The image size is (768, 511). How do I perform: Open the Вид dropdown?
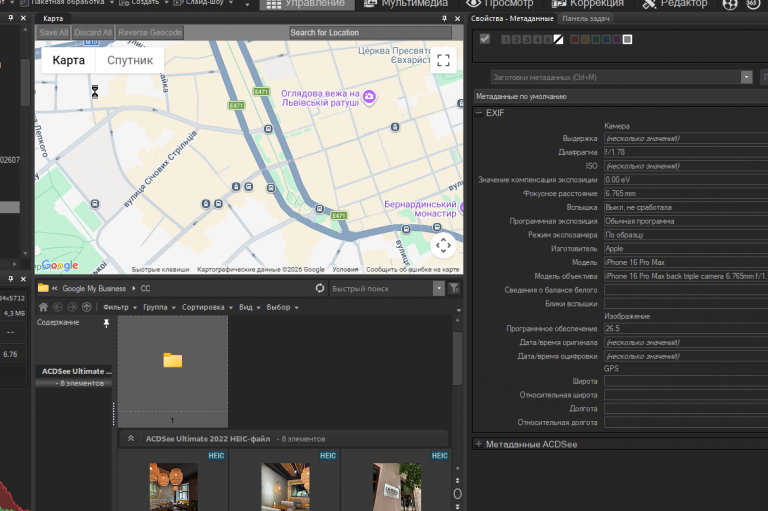(x=250, y=307)
